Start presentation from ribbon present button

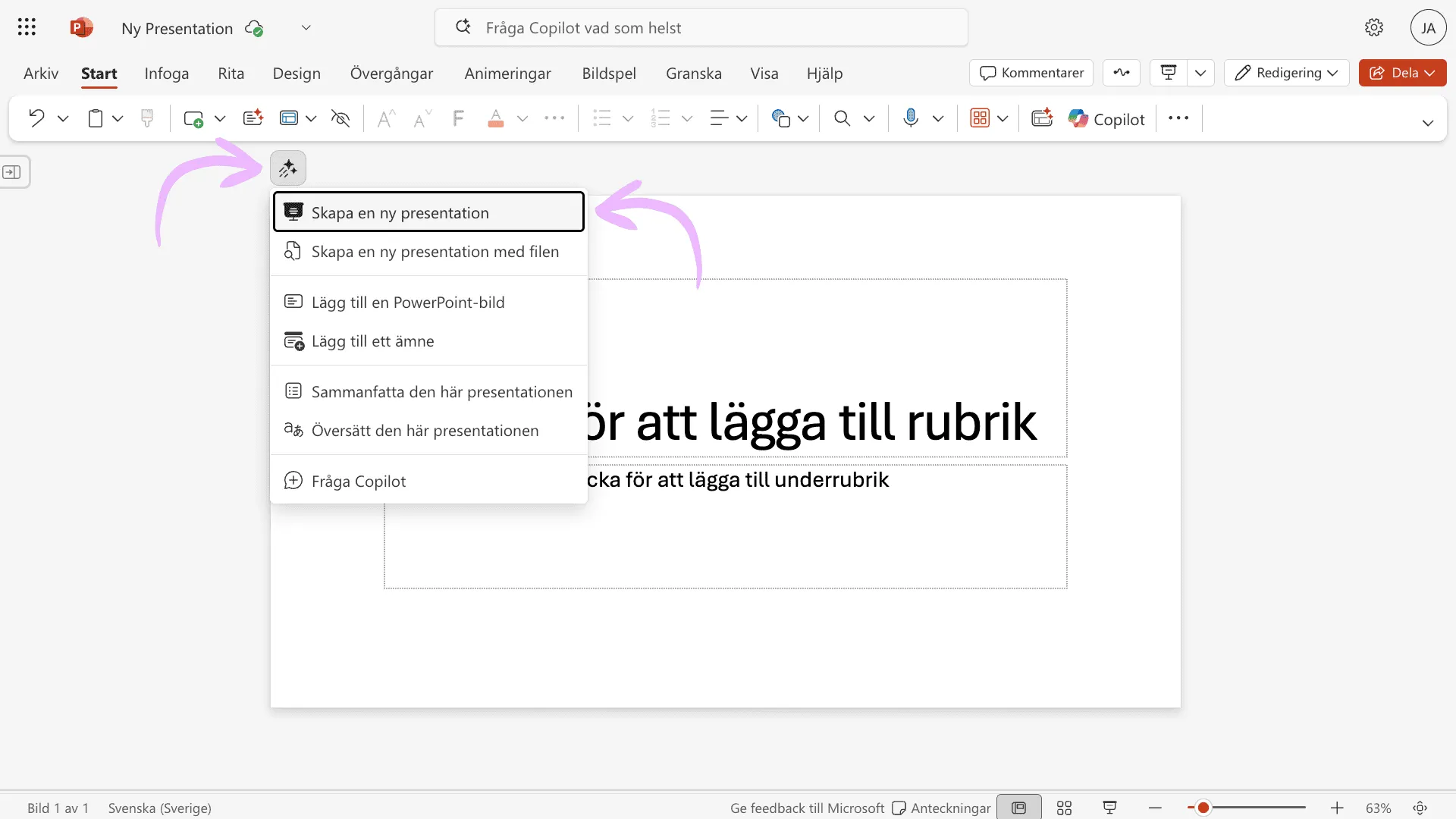coord(1169,73)
